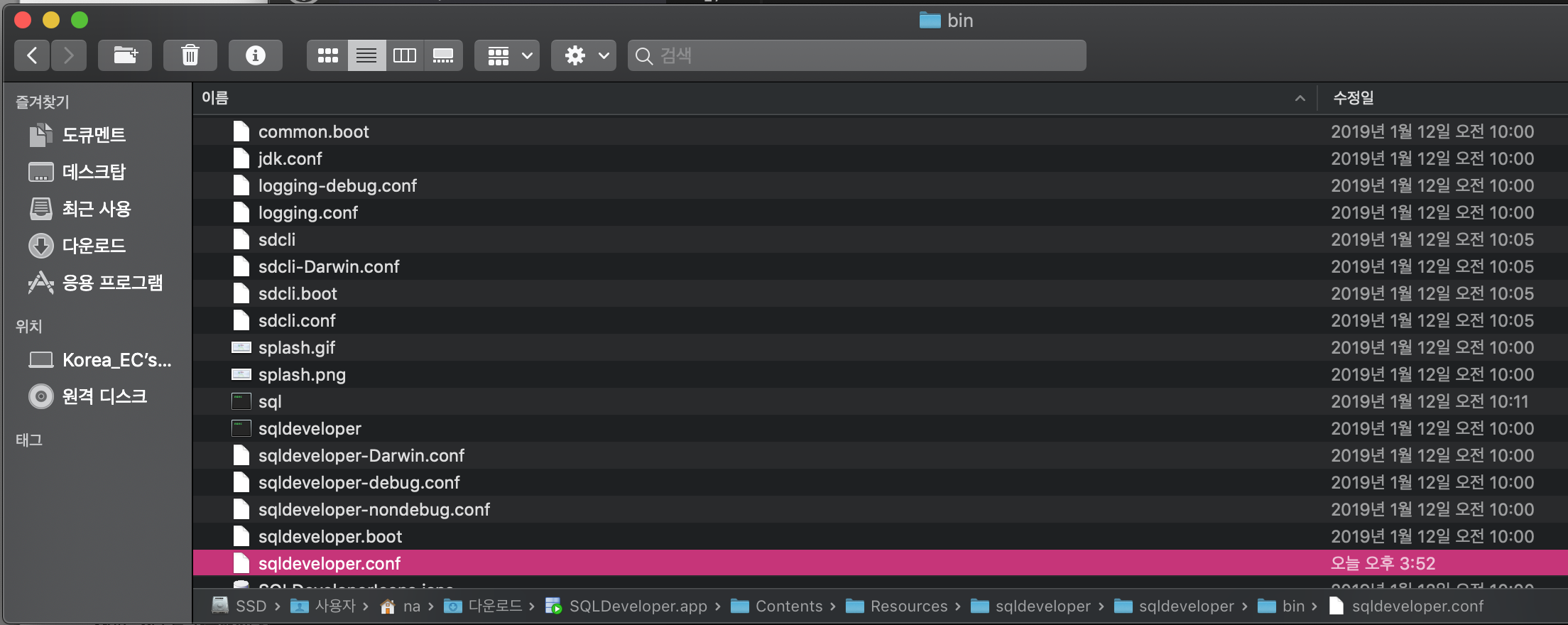Click the sql file's date ending 10:11
This screenshot has height=625, width=1568.
[x=1430, y=401]
